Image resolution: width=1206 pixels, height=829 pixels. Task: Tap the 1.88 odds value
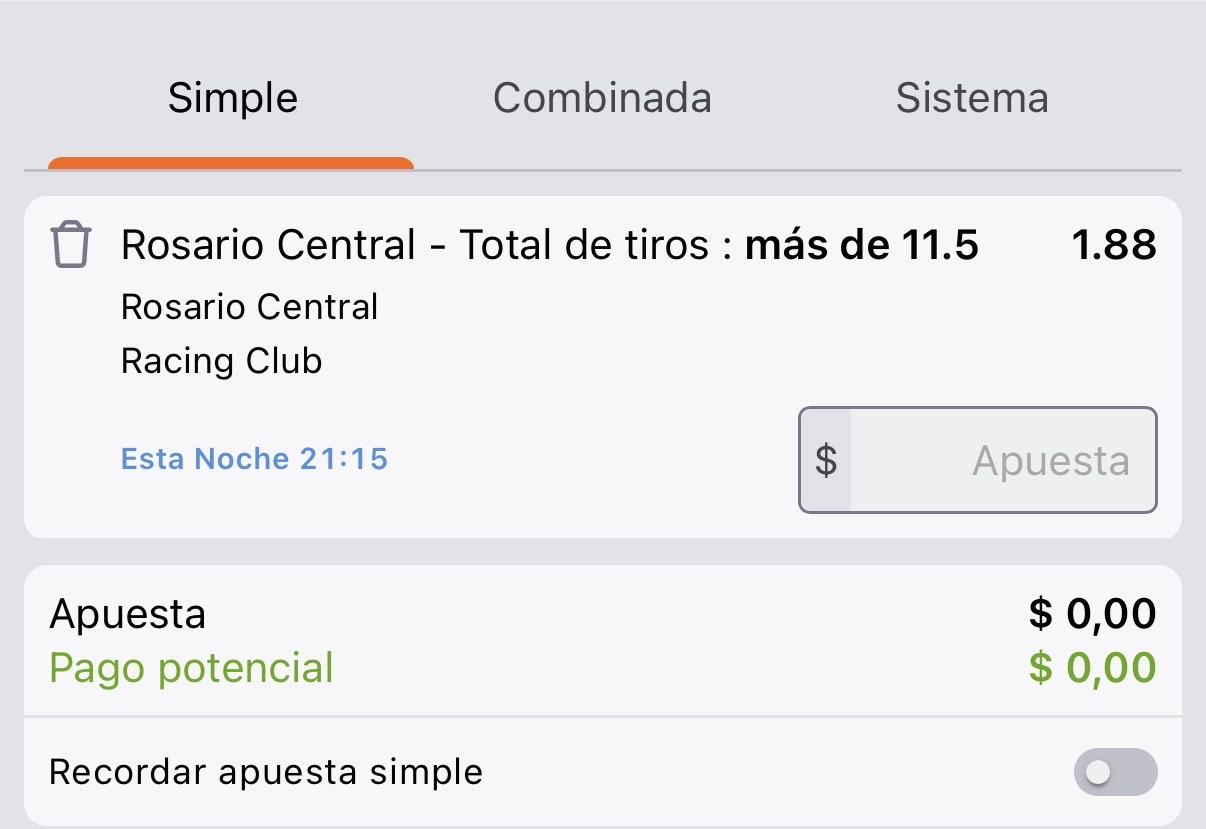pos(1114,245)
